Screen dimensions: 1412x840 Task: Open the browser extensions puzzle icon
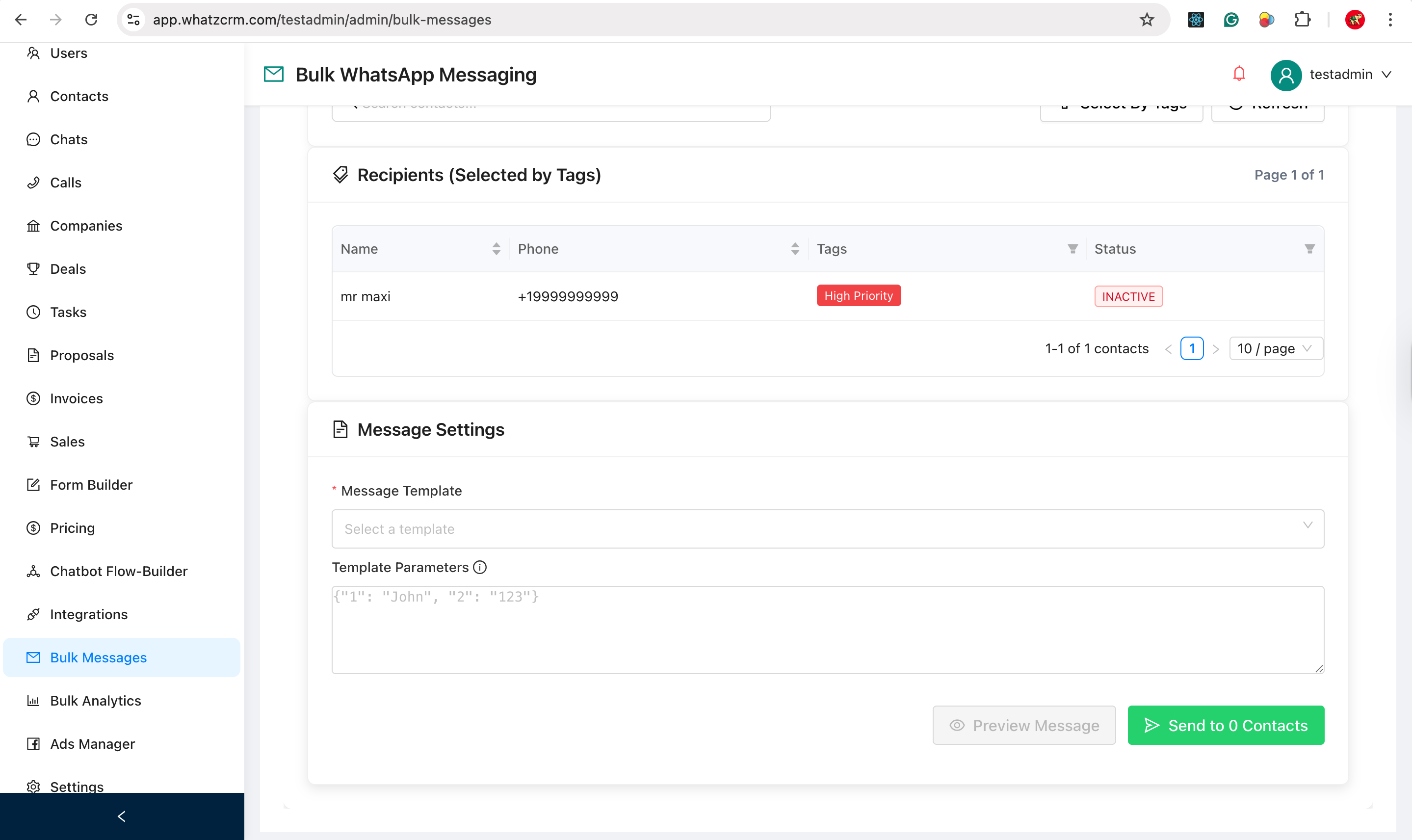click(1302, 20)
